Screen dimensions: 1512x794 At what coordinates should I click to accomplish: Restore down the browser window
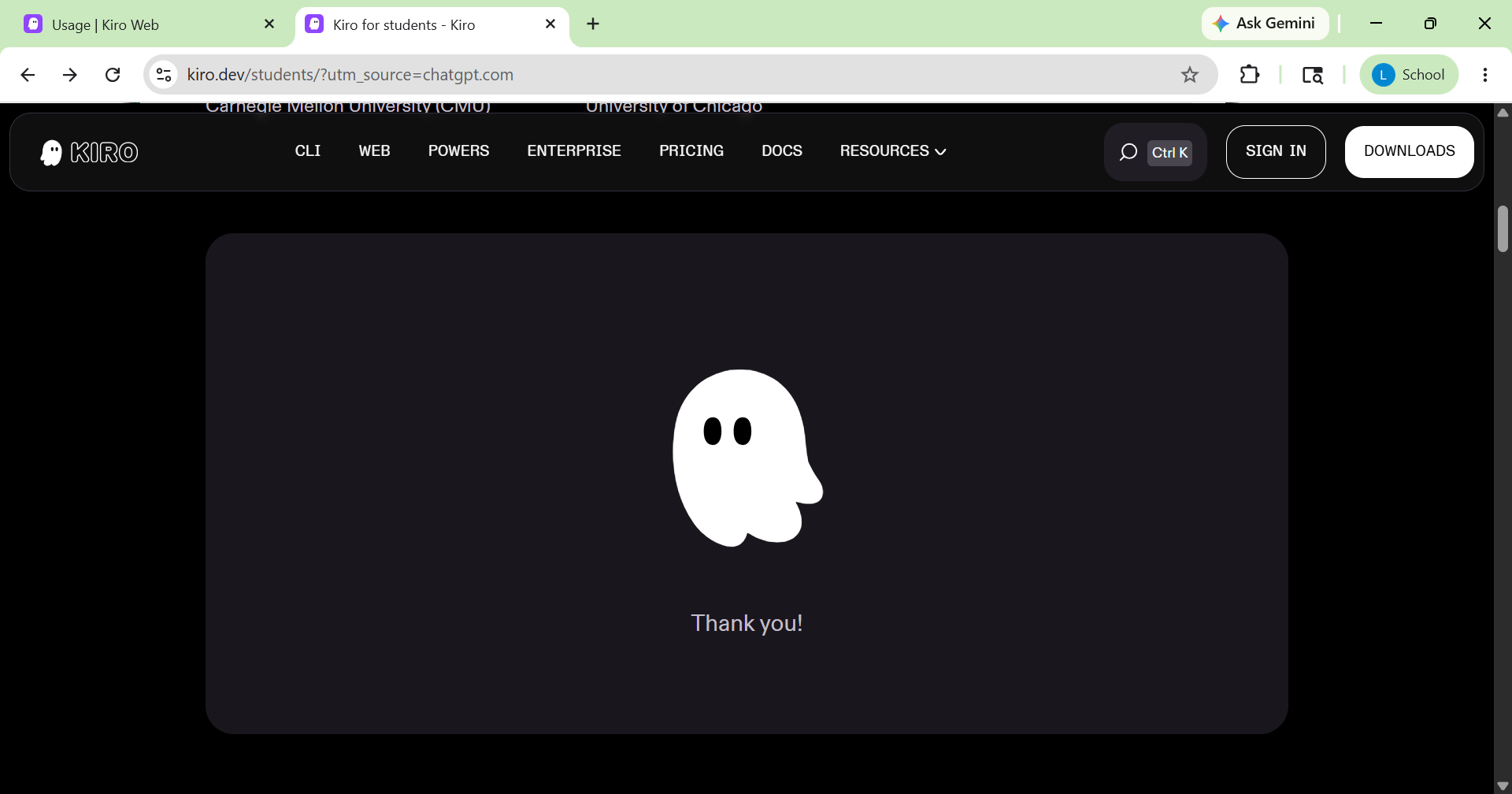[x=1430, y=24]
